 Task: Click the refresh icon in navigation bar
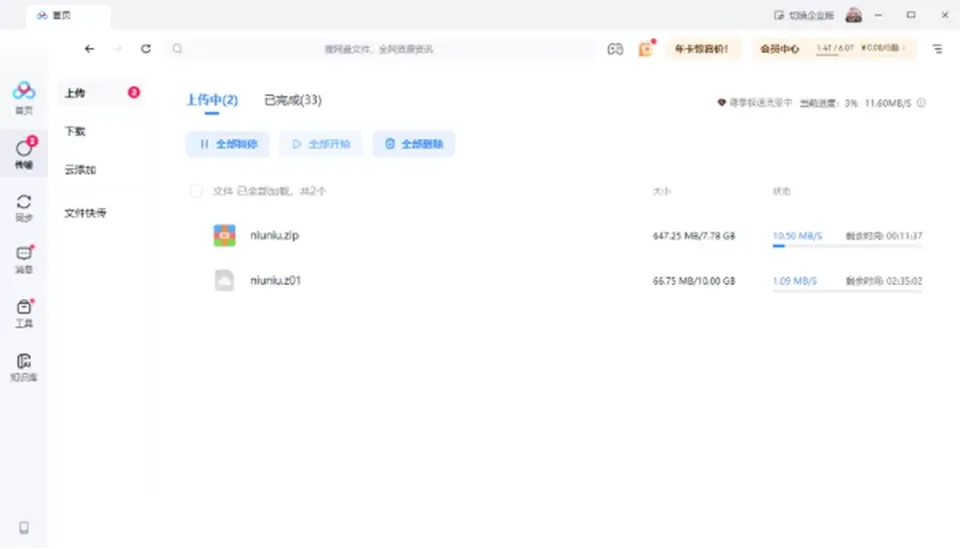(x=146, y=48)
